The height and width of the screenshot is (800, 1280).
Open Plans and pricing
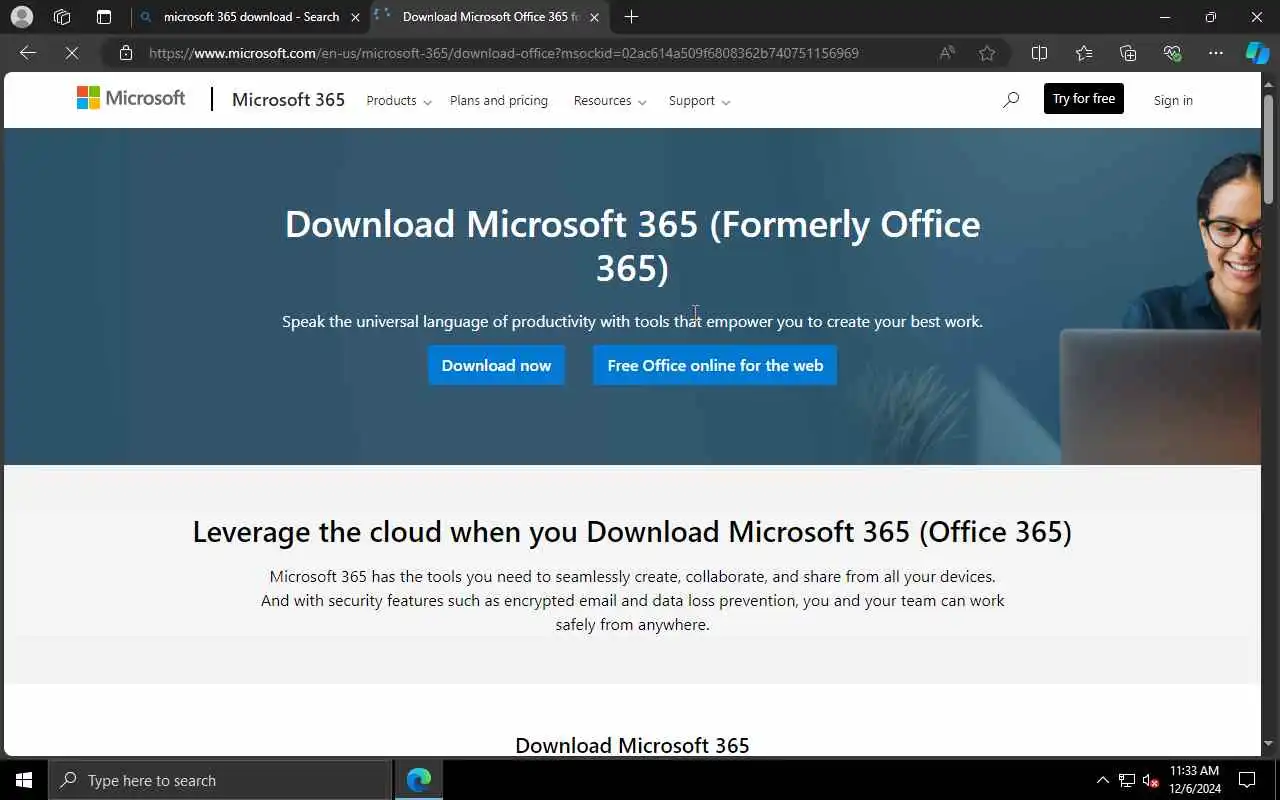tap(499, 101)
